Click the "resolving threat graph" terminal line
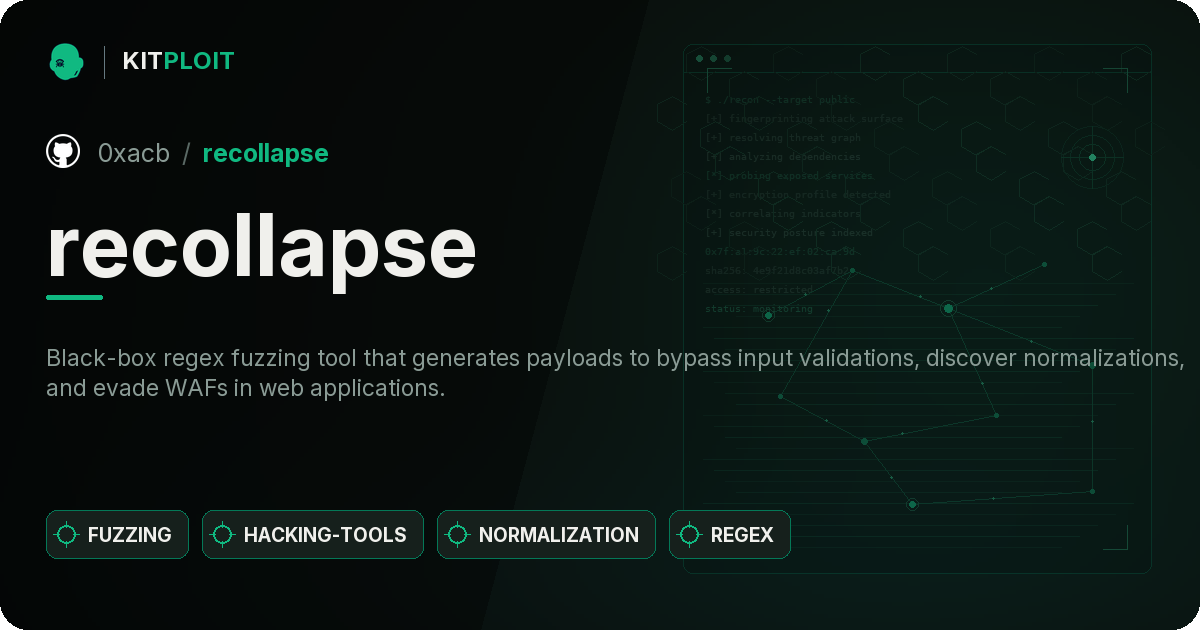Screen dimensions: 1200x630 (783, 138)
